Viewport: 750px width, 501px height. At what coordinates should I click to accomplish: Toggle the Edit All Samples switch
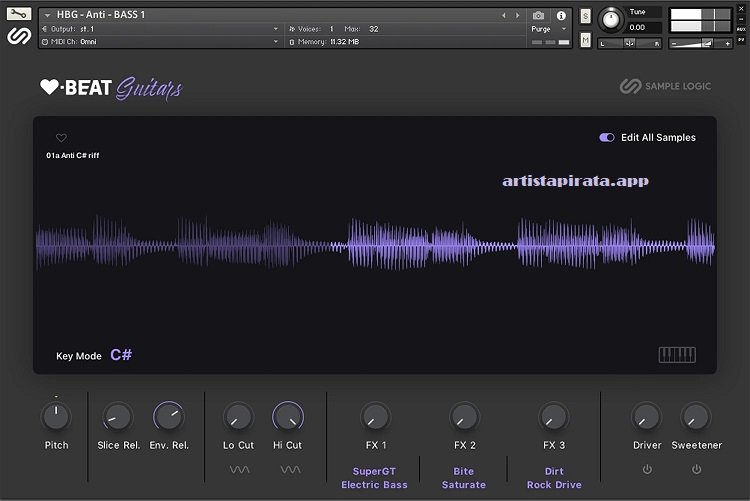[607, 138]
